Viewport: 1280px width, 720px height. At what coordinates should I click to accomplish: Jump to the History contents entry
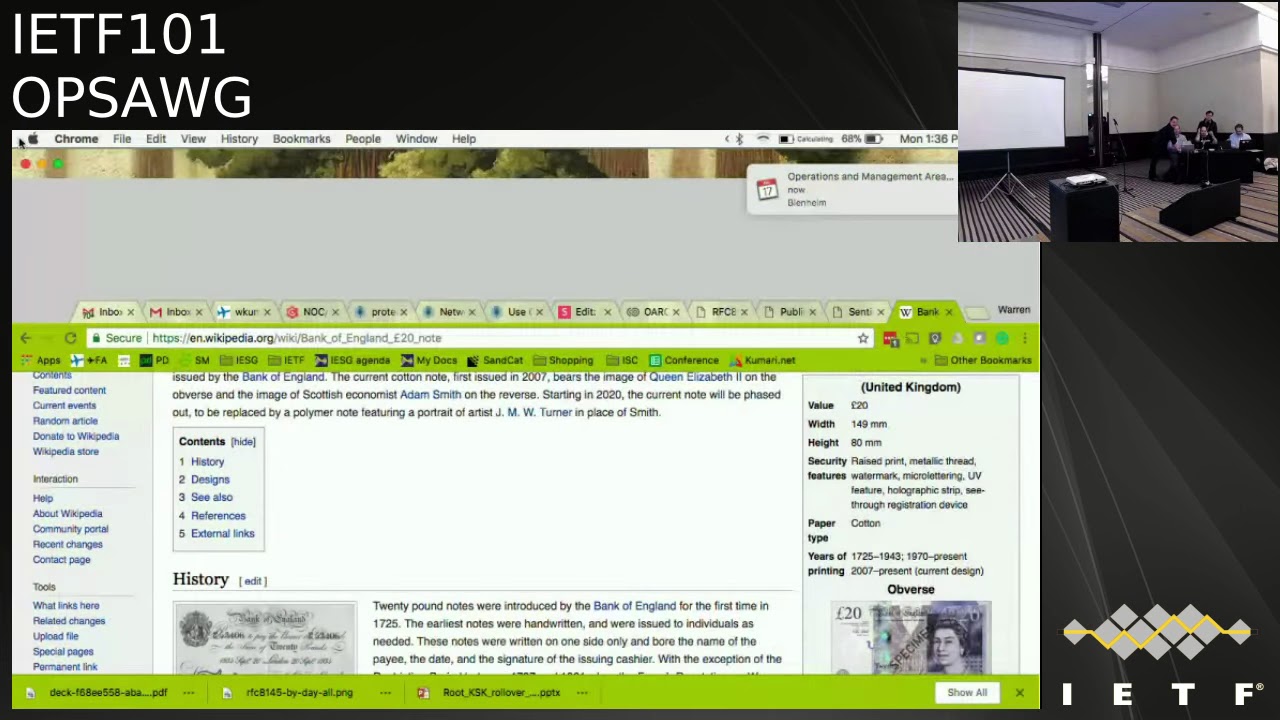pyautogui.click(x=201, y=462)
